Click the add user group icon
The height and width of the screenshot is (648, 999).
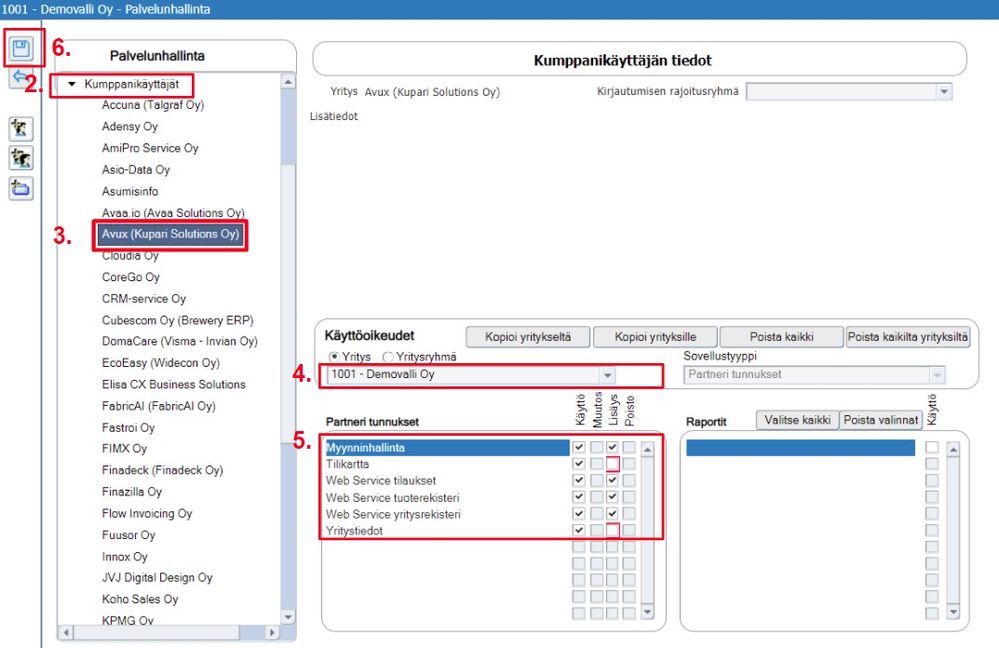[x=21, y=158]
